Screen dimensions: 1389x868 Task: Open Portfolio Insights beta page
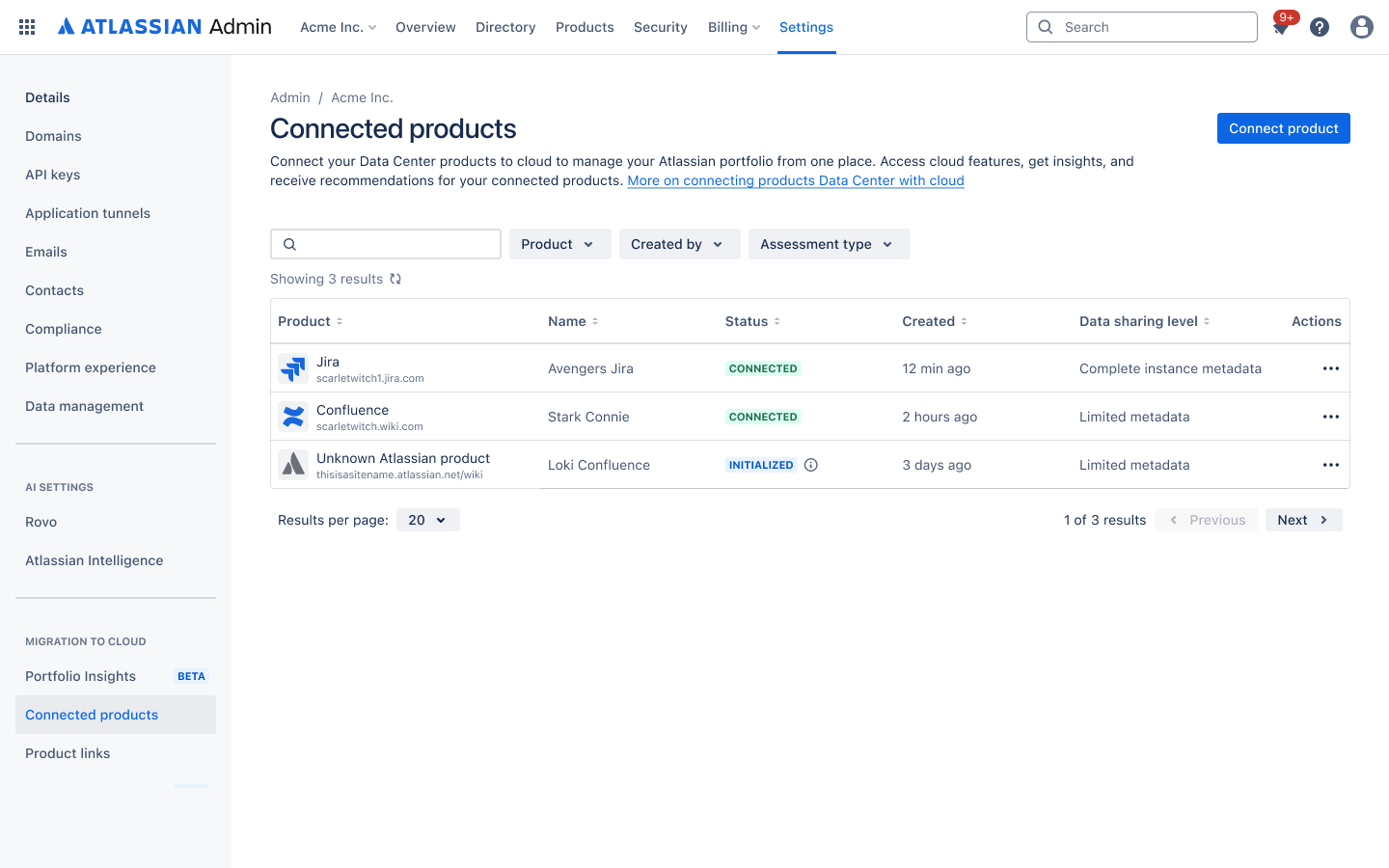click(116, 676)
